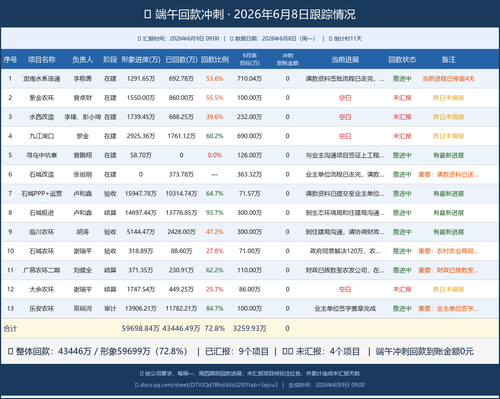Click the 27.8% ratio in row 10
The image size is (500, 399).
click(x=215, y=251)
